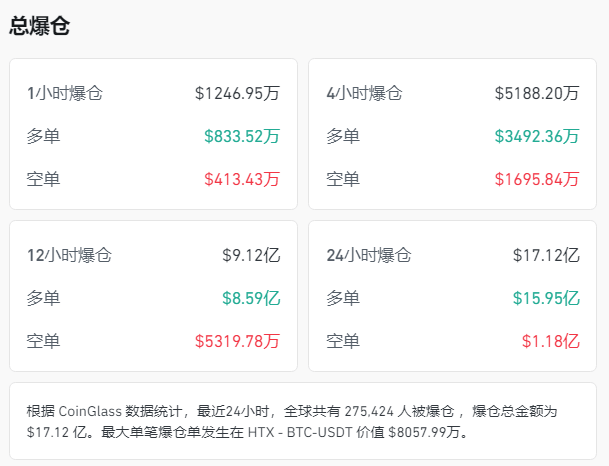Click the 4-hour long value $3492.36万
The height and width of the screenshot is (466, 609).
537,137
